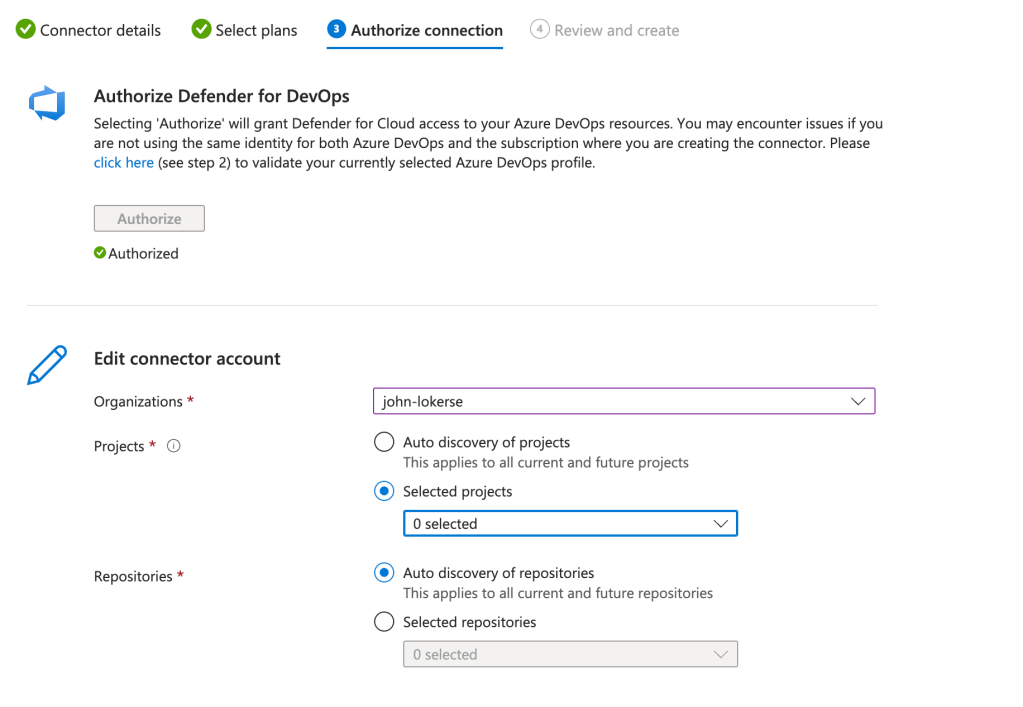Select the Selected repositories radio button
This screenshot has width=1023, height=707.
384,622
